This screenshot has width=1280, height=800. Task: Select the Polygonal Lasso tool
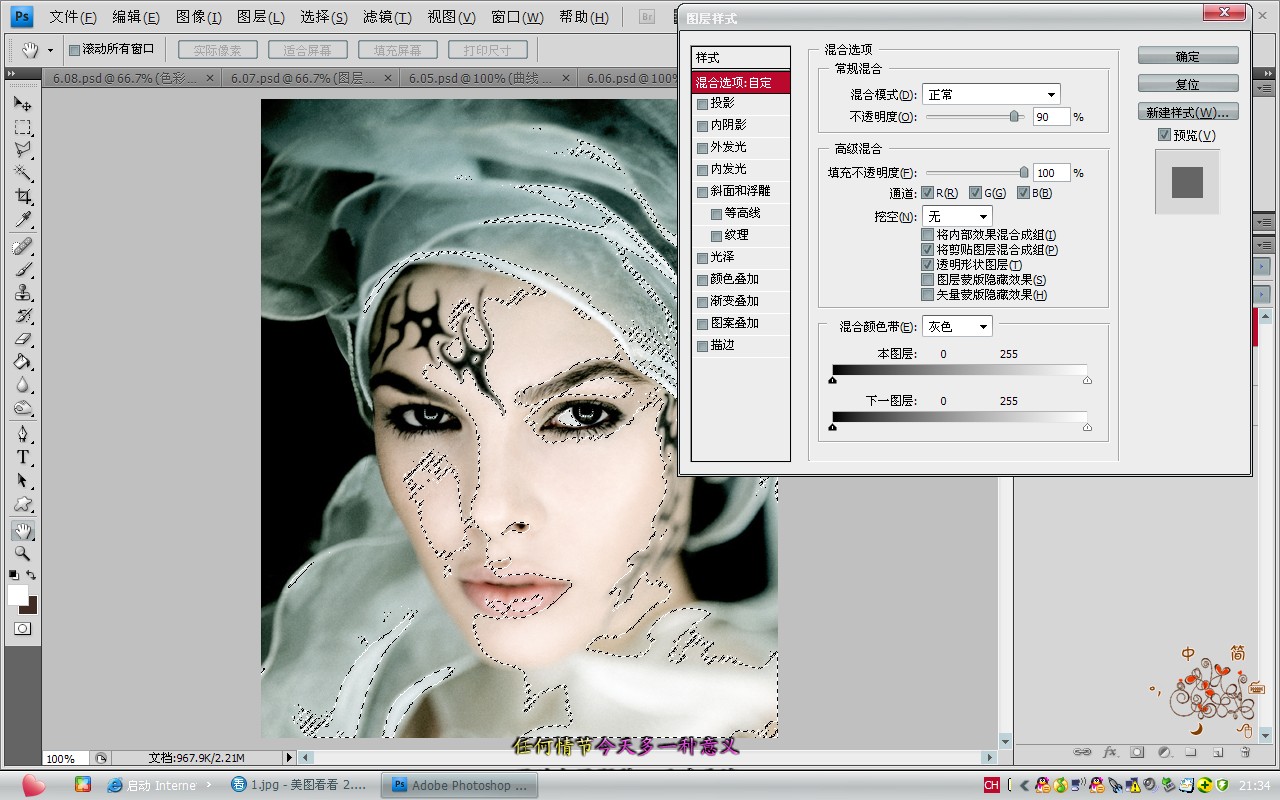point(22,150)
